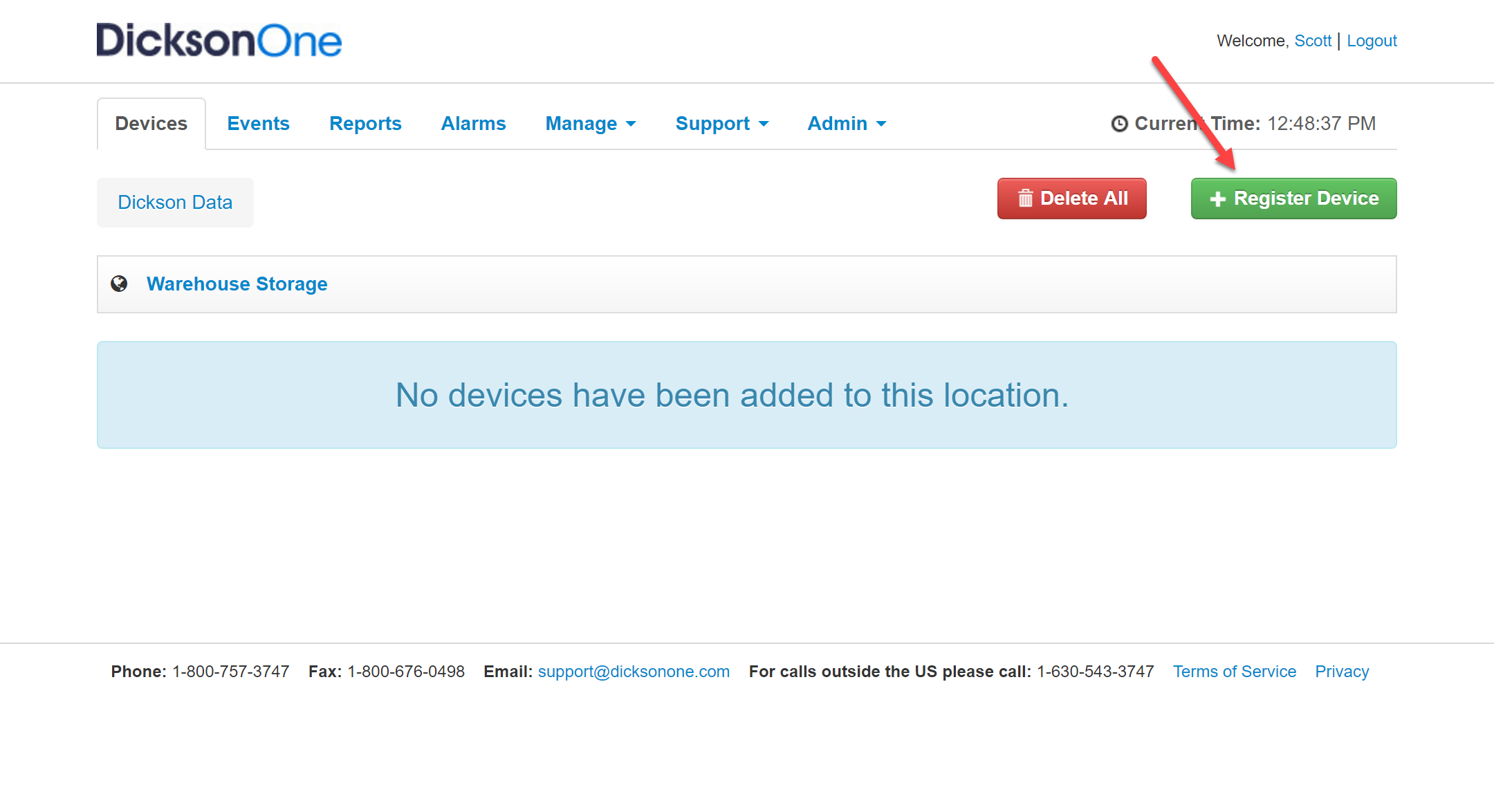Open the Terms of Service page
Screen dimensions: 1494x812
pos(1235,672)
